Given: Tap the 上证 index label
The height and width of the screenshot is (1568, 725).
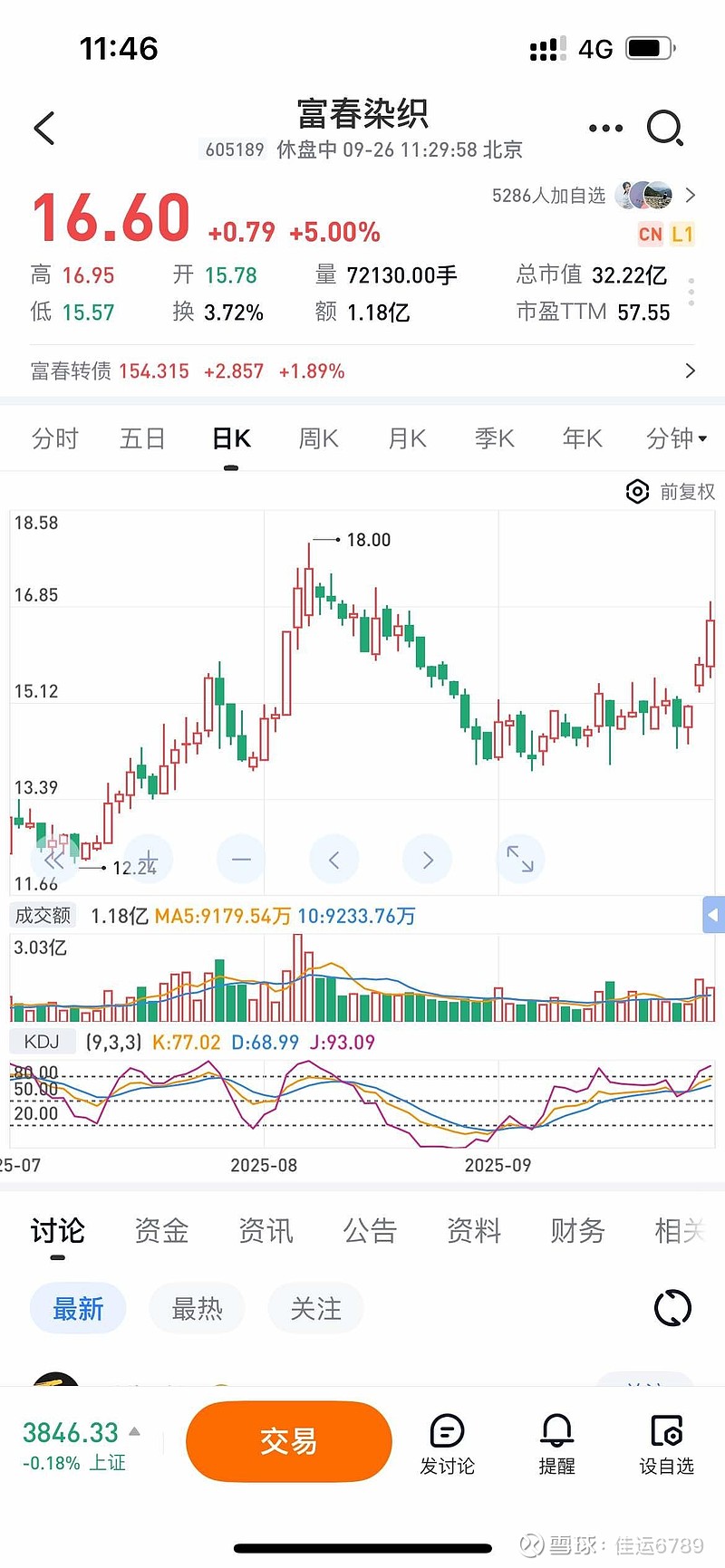Looking at the screenshot, I should coord(107,1462).
